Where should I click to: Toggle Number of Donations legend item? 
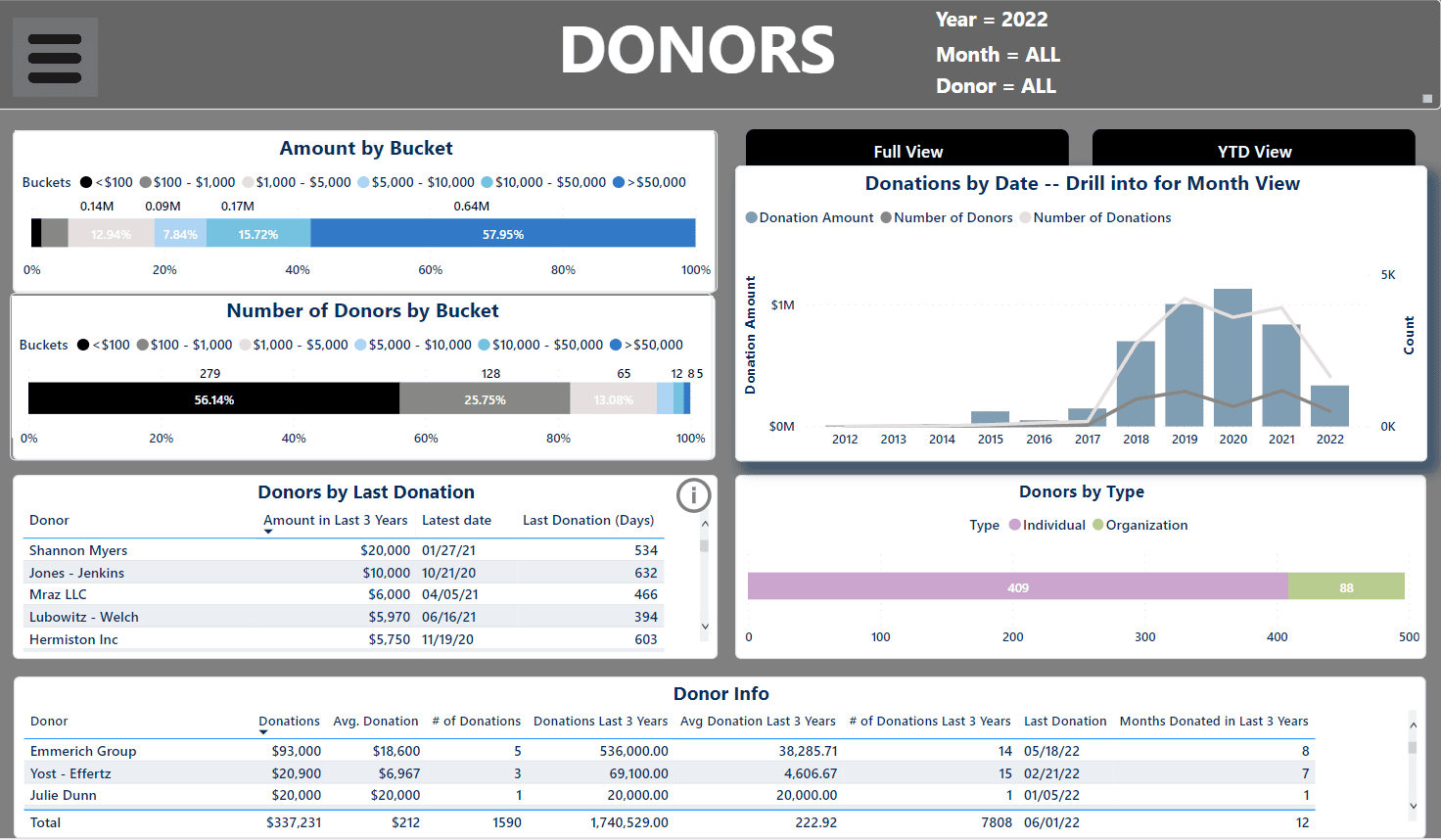[x=1095, y=217]
